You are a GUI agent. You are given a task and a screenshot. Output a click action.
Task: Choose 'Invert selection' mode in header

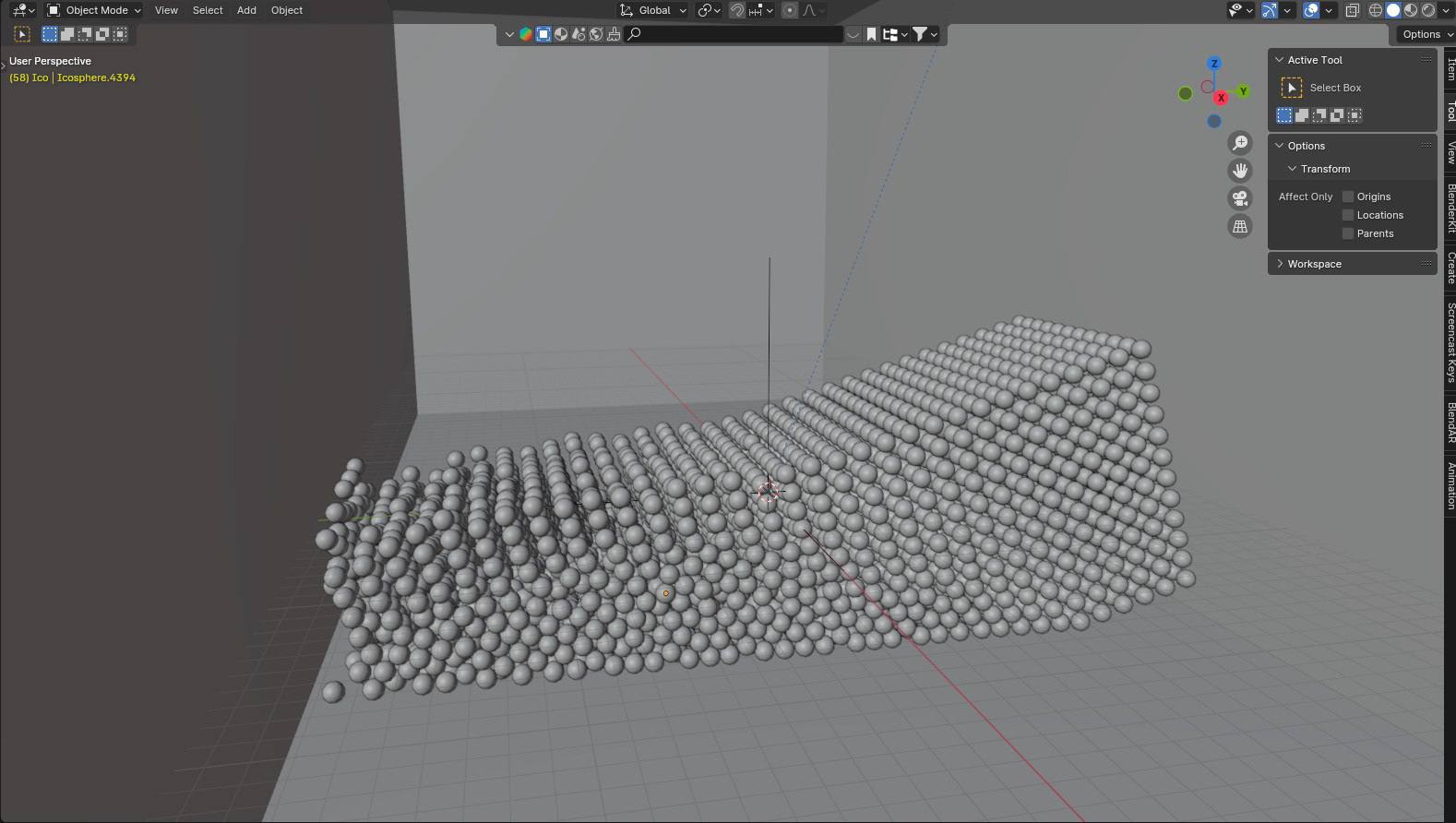102,34
